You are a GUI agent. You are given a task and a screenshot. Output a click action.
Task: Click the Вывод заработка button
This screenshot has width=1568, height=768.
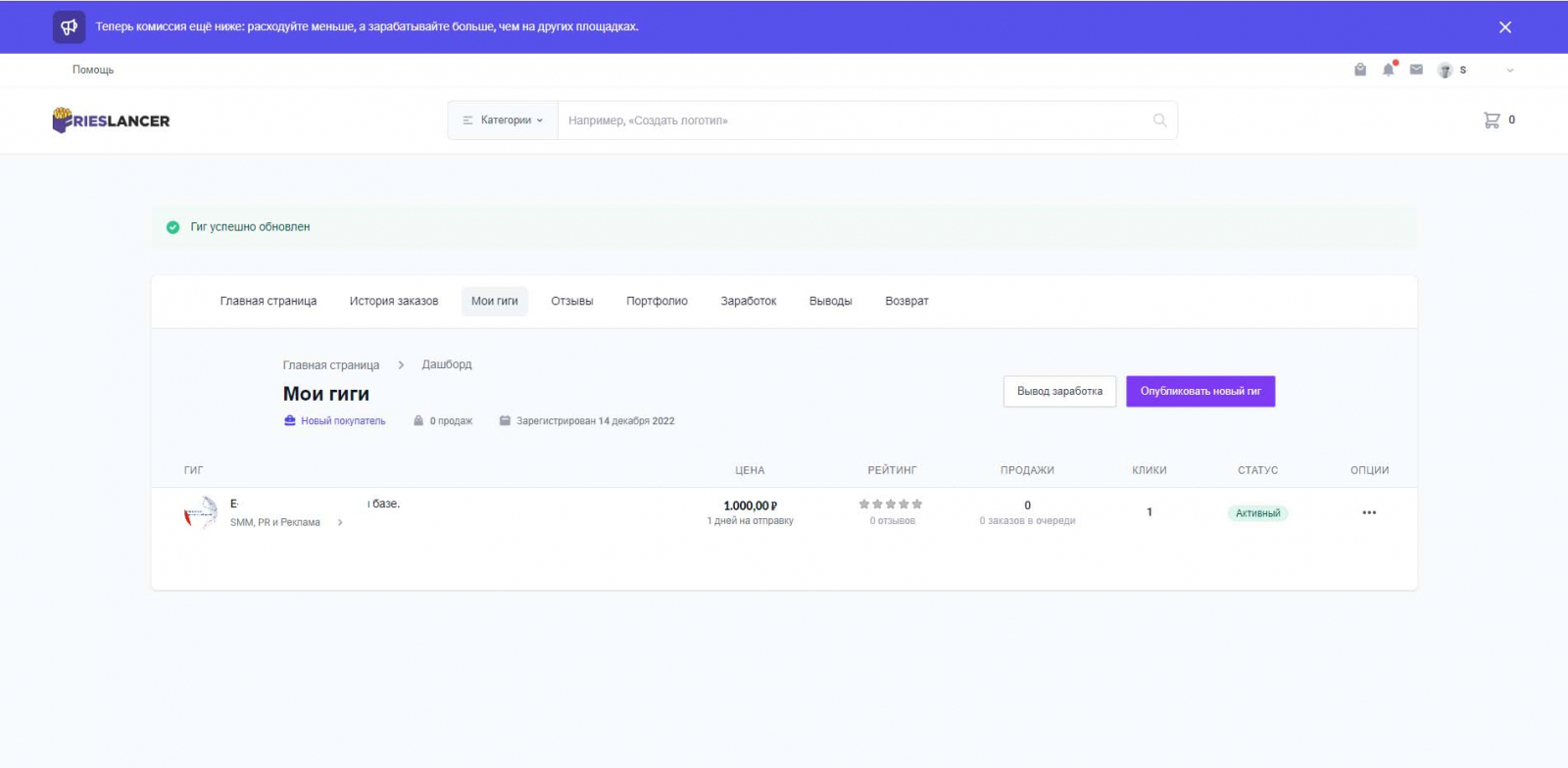pos(1059,392)
